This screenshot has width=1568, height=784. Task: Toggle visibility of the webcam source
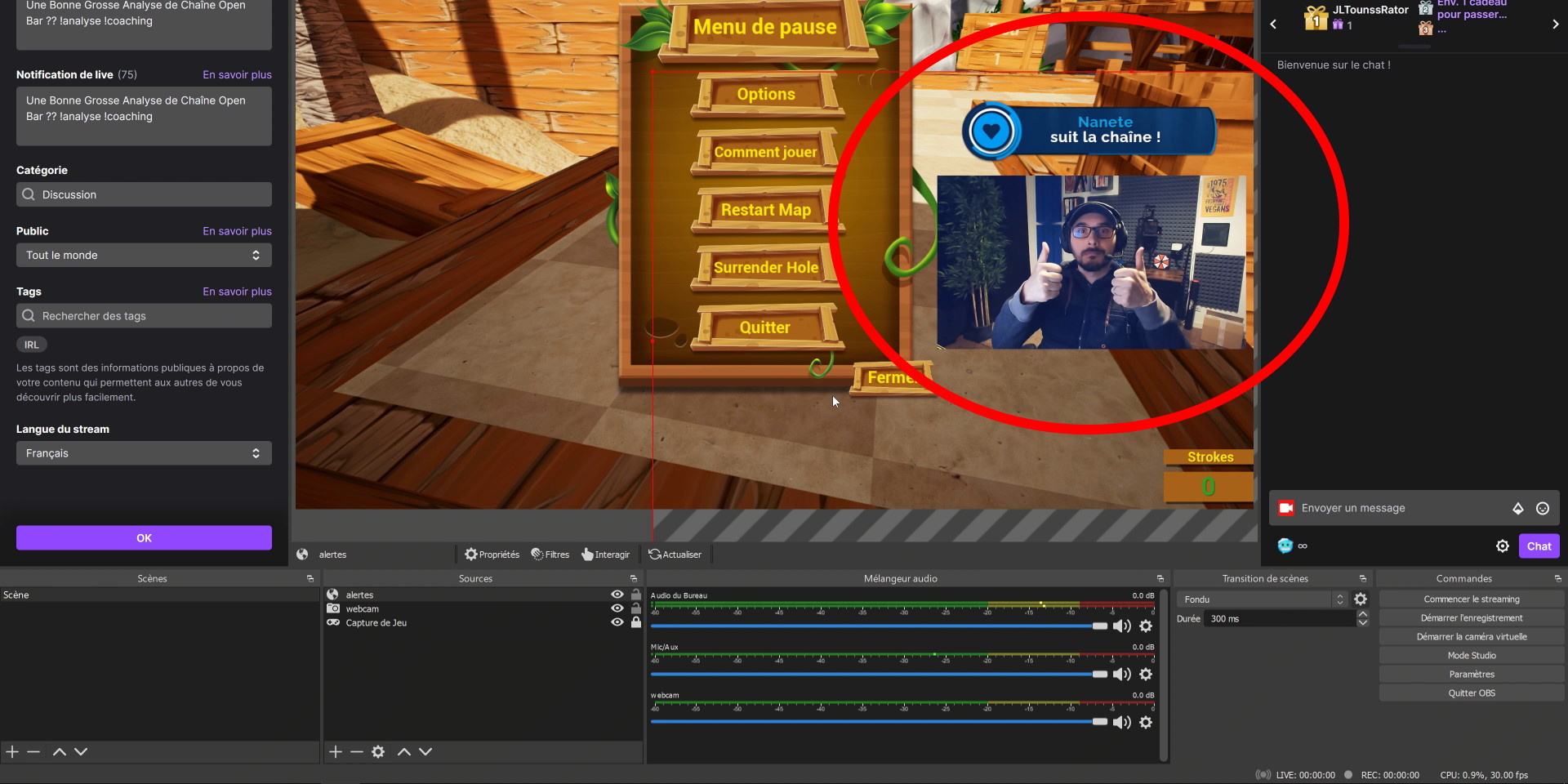617,609
